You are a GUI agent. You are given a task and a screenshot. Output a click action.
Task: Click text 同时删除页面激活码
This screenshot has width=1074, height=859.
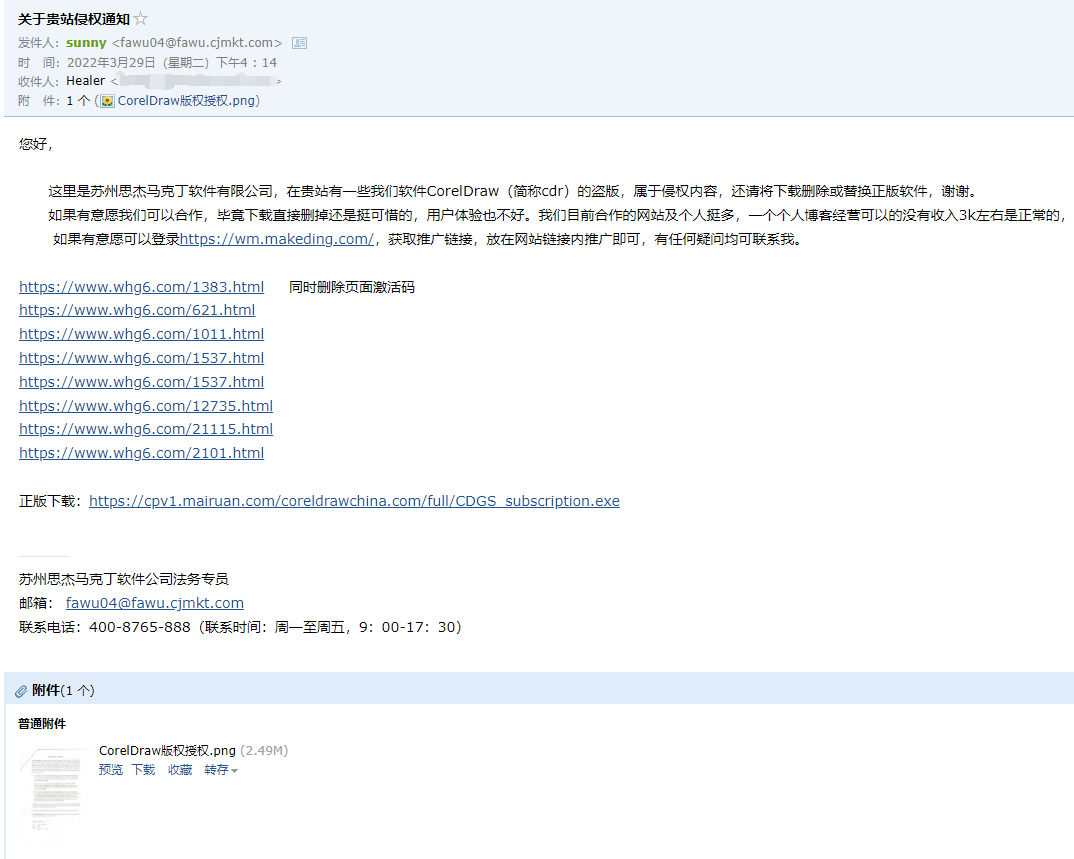352,287
